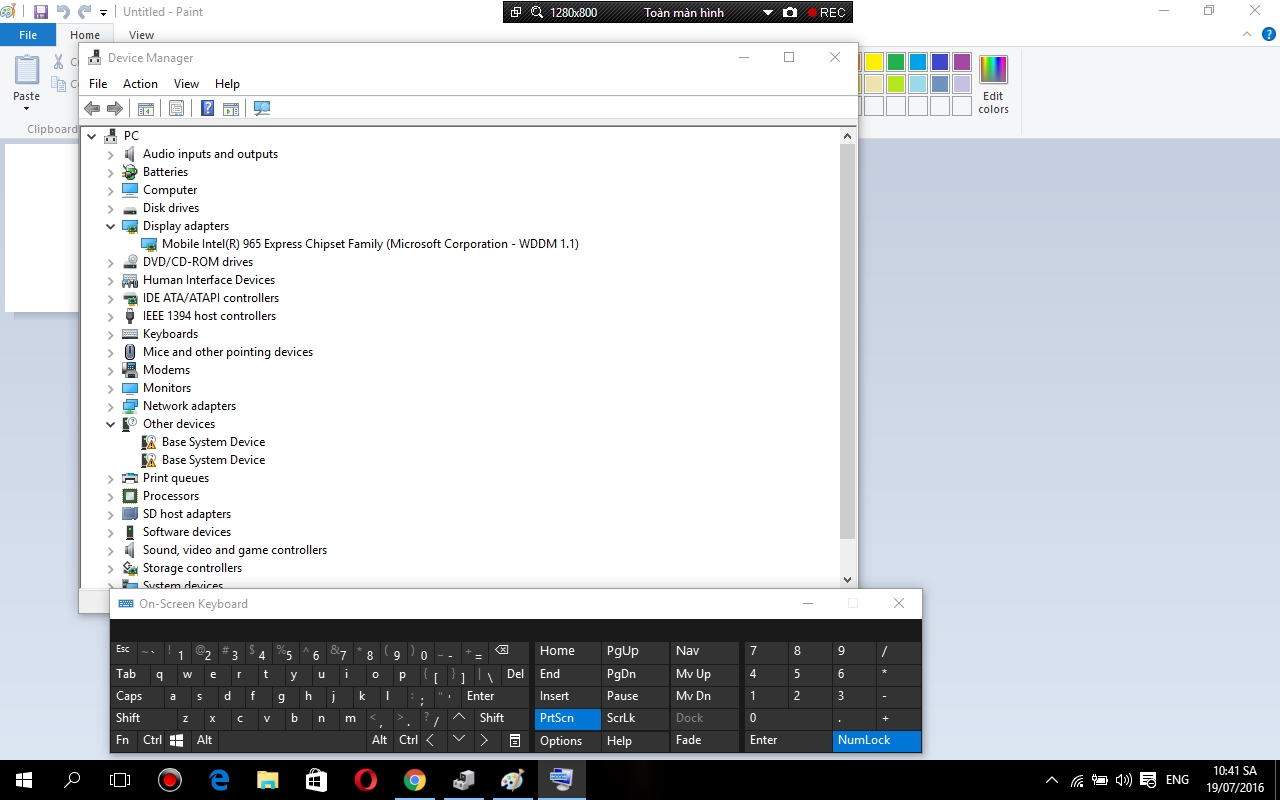Toggle the Fn key on On-Screen Keyboard
Viewport: 1280px width, 800px height.
(x=123, y=740)
